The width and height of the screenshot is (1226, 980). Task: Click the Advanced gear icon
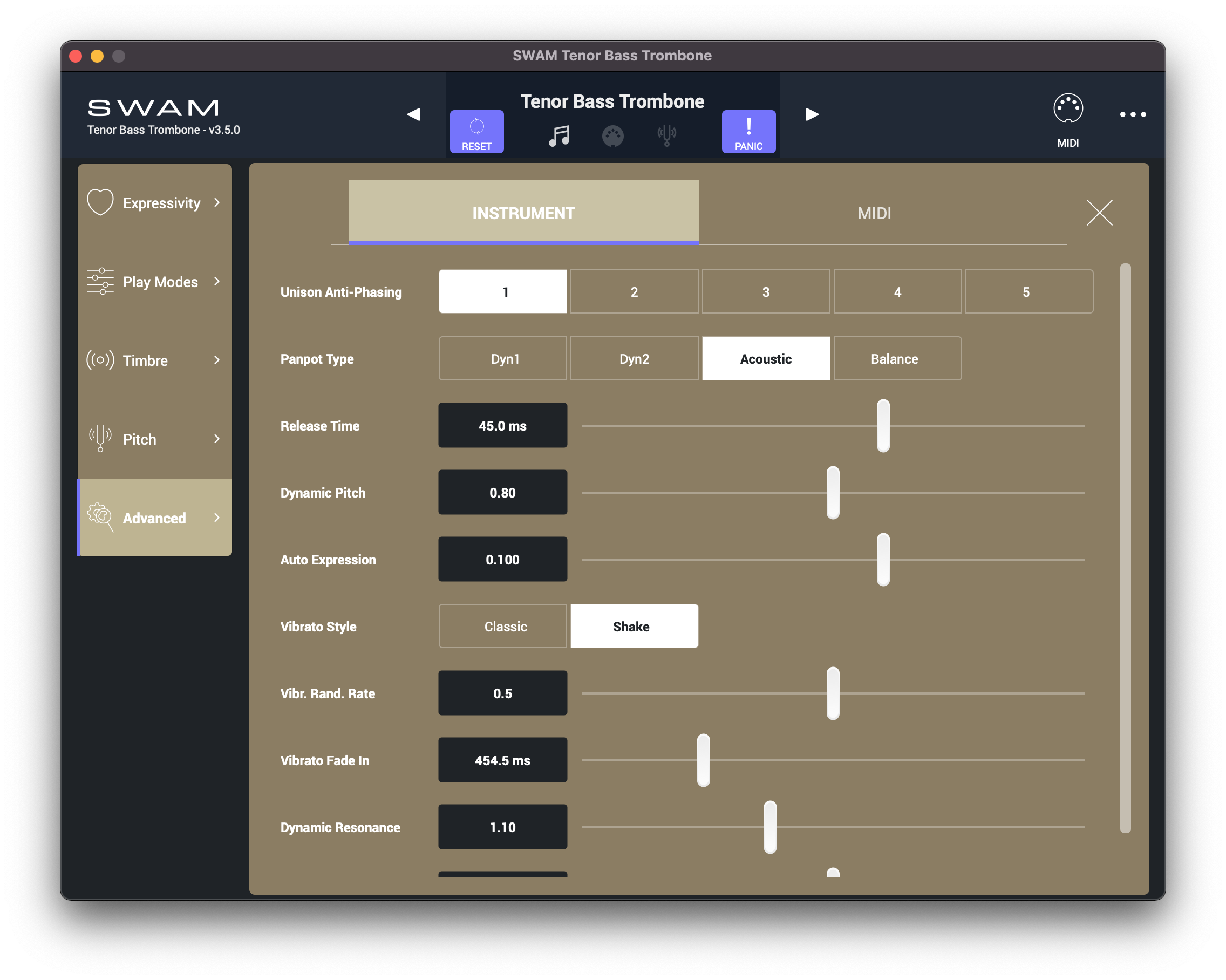tap(100, 517)
